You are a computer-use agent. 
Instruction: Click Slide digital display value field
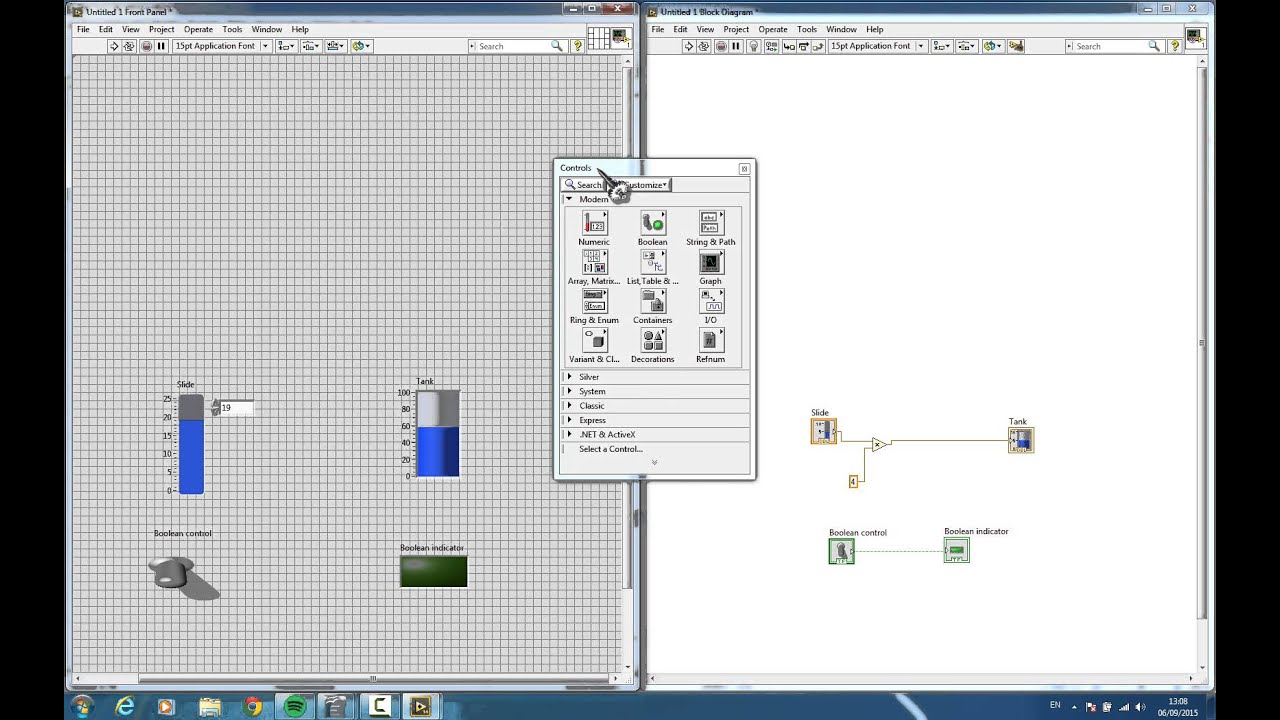click(x=237, y=408)
